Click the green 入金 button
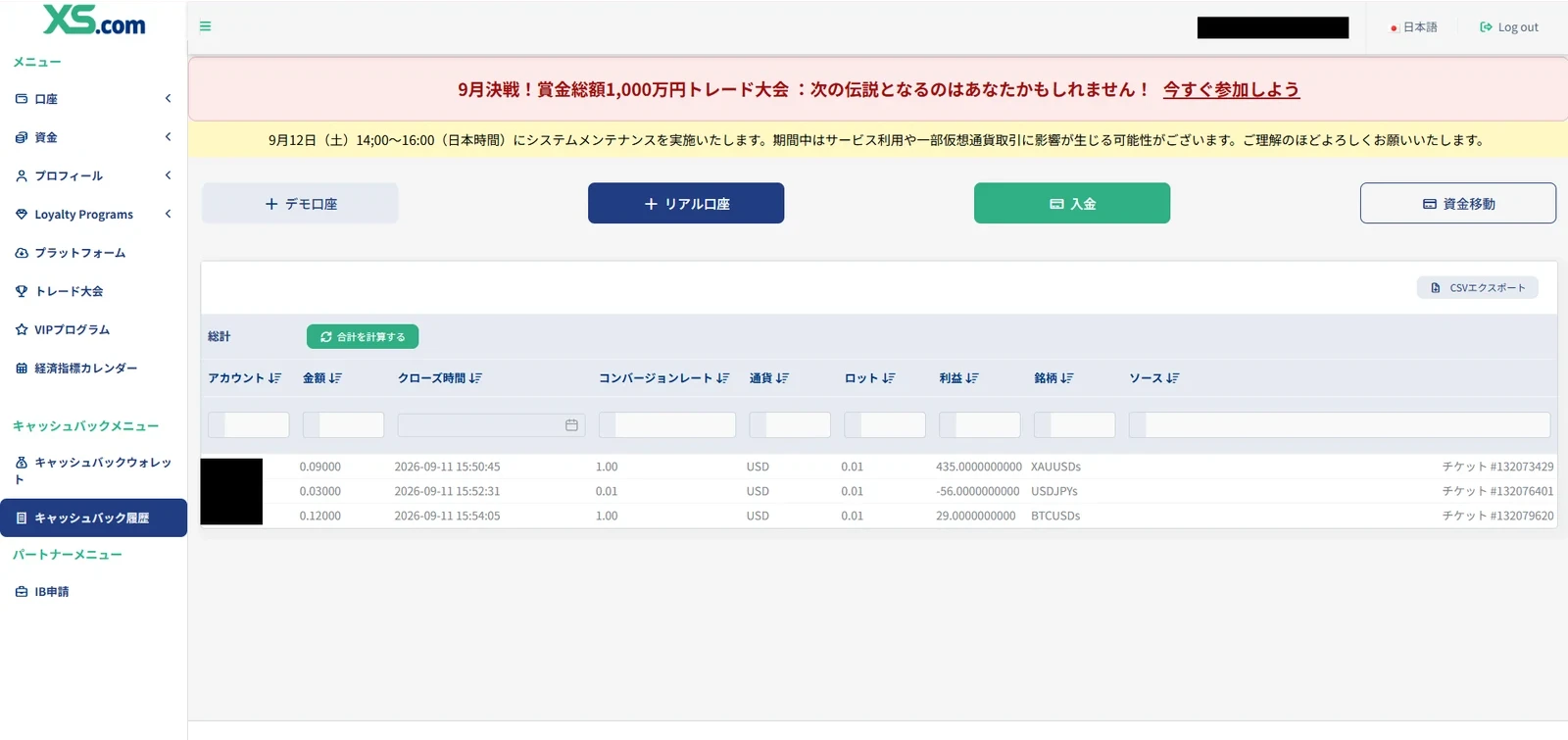Image resolution: width=1568 pixels, height=740 pixels. tap(1072, 203)
